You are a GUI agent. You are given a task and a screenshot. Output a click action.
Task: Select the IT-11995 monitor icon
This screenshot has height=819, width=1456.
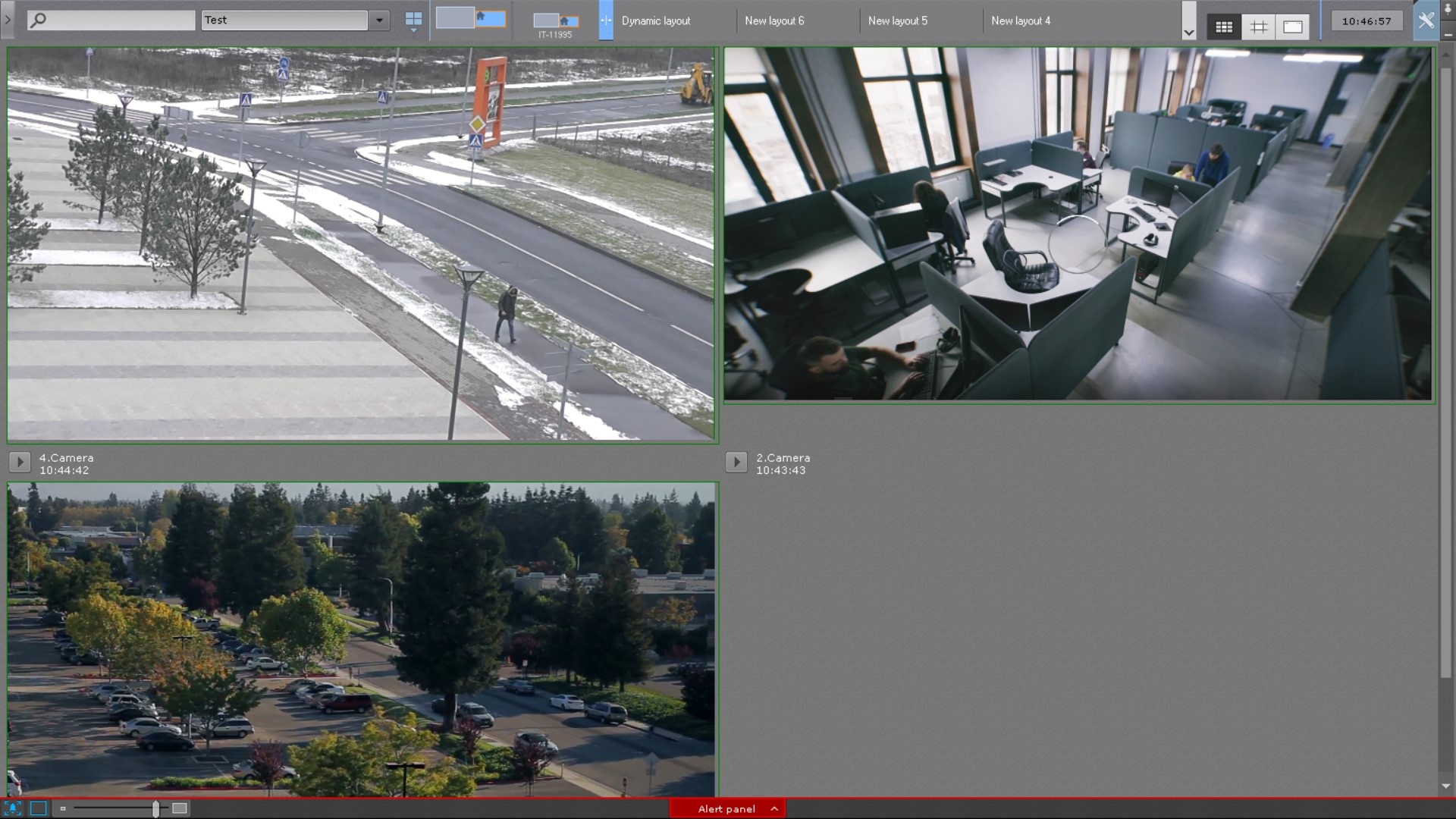pyautogui.click(x=555, y=22)
